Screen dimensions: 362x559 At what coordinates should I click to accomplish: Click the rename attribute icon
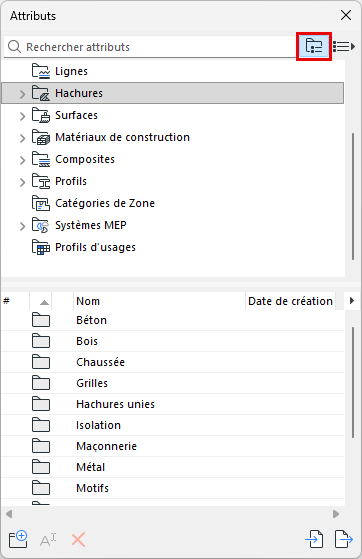[48, 540]
